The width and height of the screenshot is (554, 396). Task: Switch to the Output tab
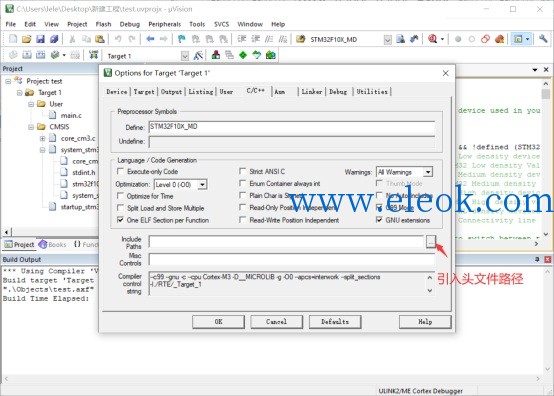point(171,91)
